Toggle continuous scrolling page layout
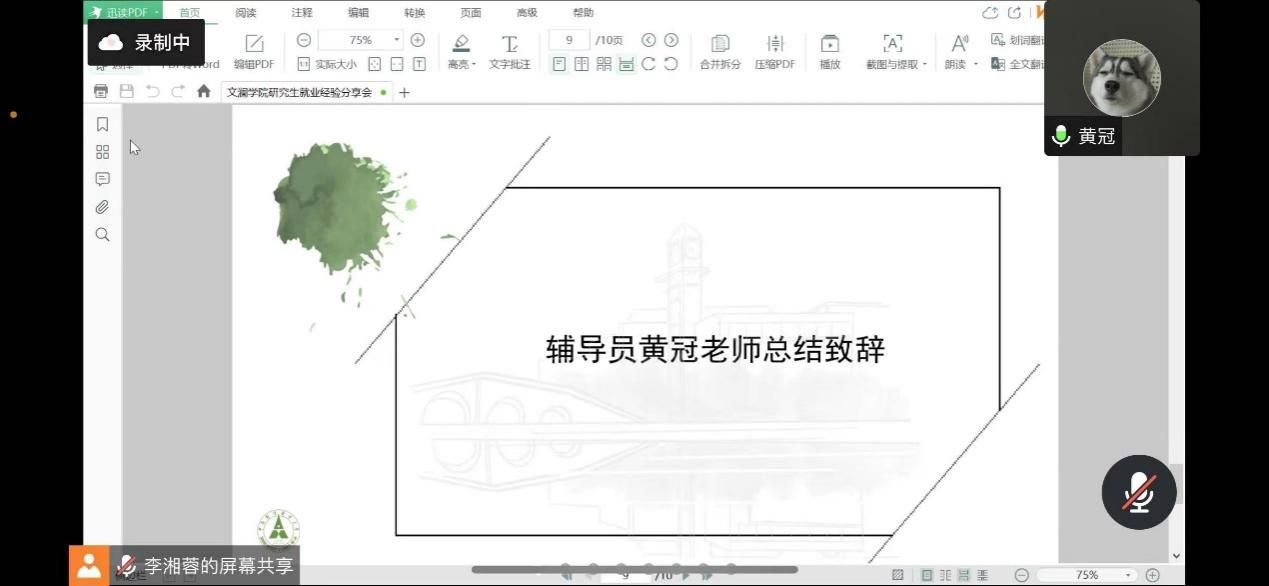1269x586 pixels. [x=626, y=64]
